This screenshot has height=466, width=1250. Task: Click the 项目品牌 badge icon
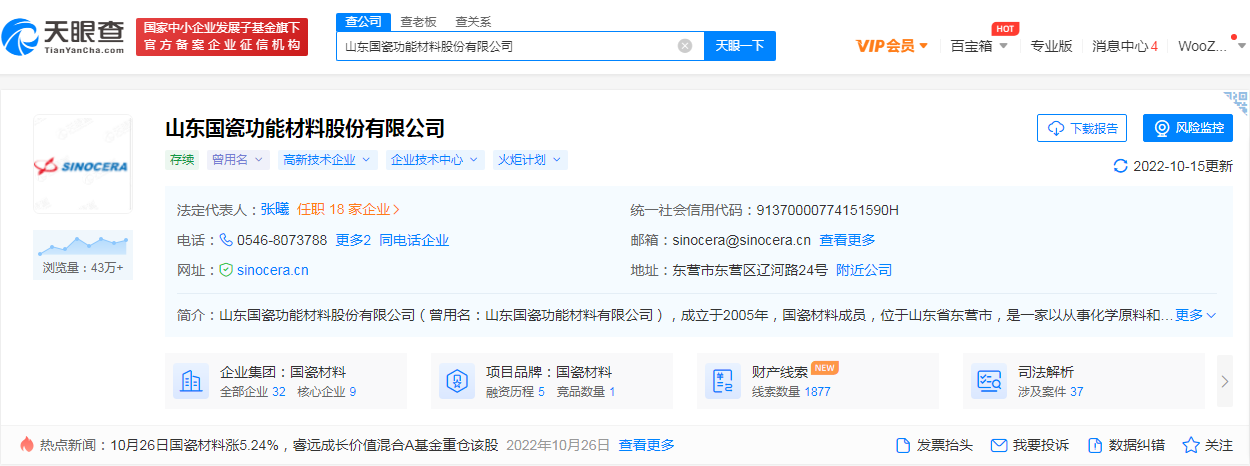pyautogui.click(x=457, y=381)
